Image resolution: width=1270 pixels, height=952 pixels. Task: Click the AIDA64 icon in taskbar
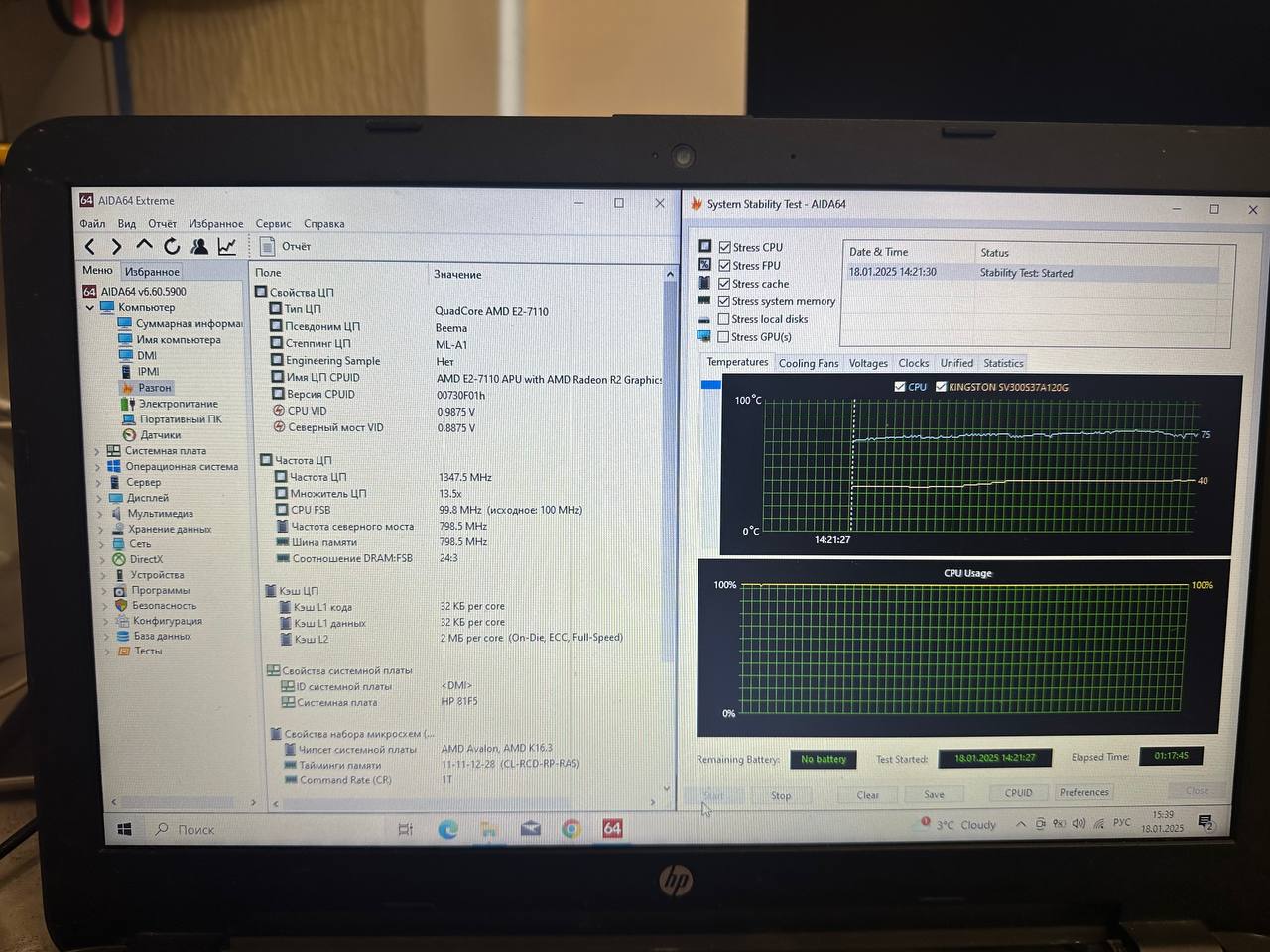click(x=613, y=828)
